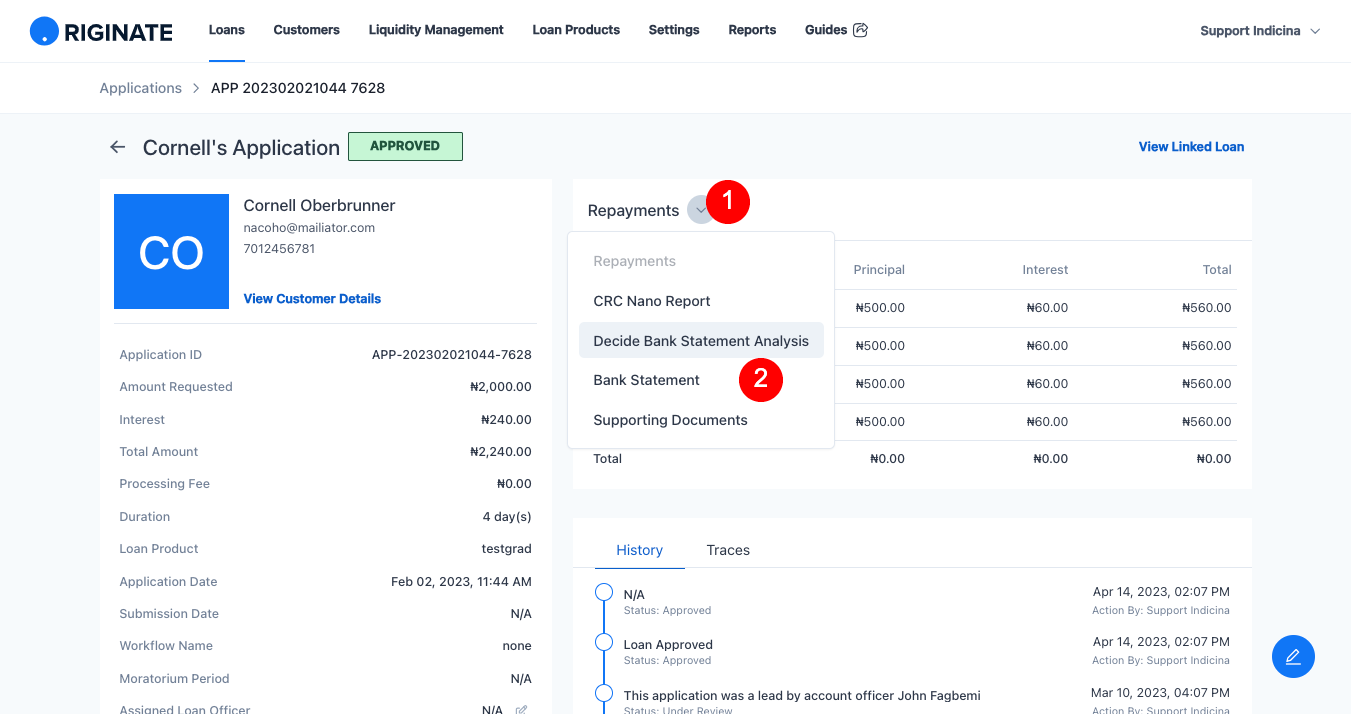Screen dimensions: 1351x714
Task: Click history entry about account officer John Fagbemi
Action: (x=802, y=695)
